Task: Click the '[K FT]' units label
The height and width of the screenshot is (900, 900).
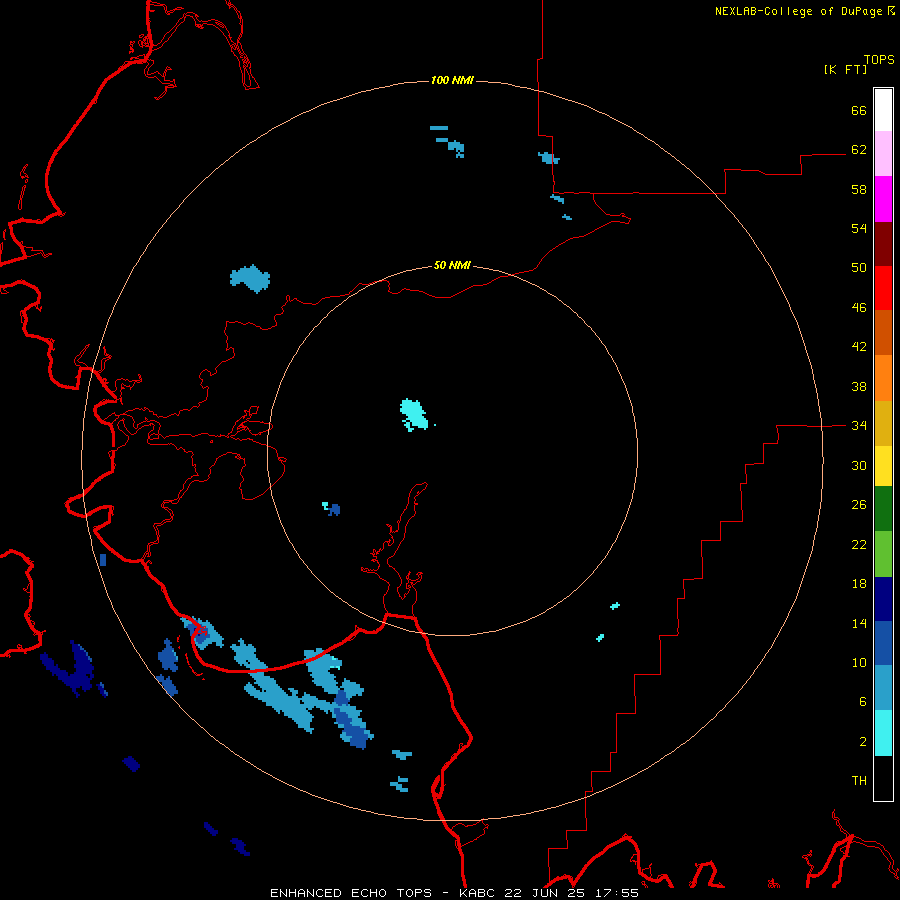Action: (845, 69)
